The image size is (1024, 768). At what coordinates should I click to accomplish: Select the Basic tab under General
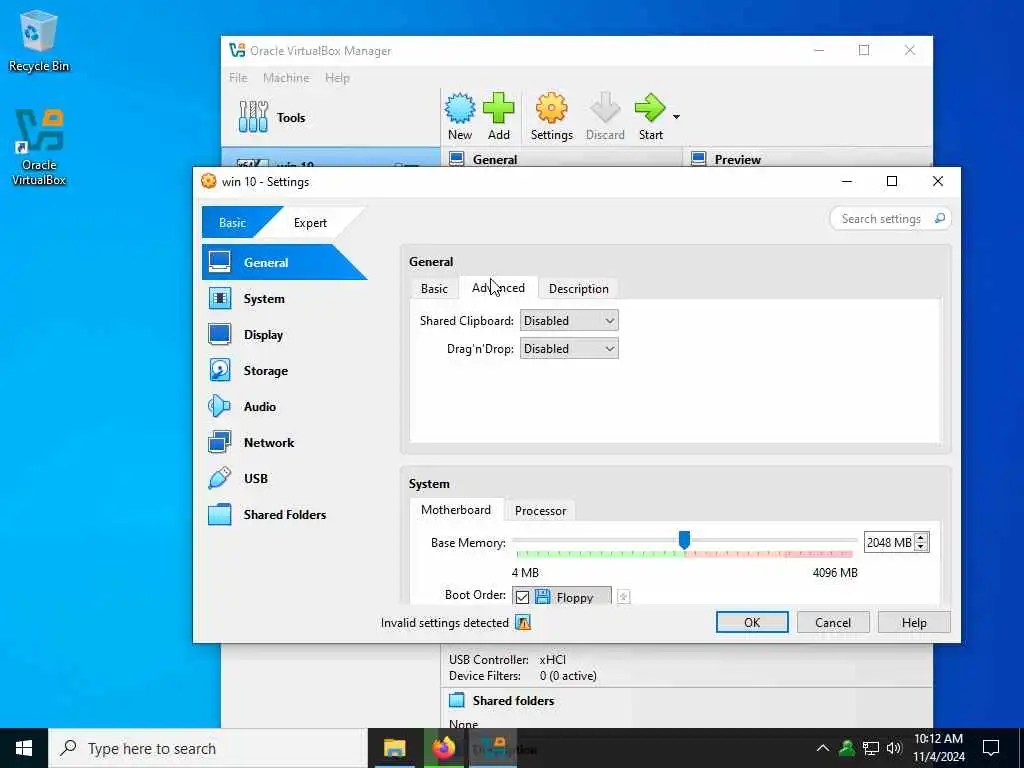pos(434,289)
